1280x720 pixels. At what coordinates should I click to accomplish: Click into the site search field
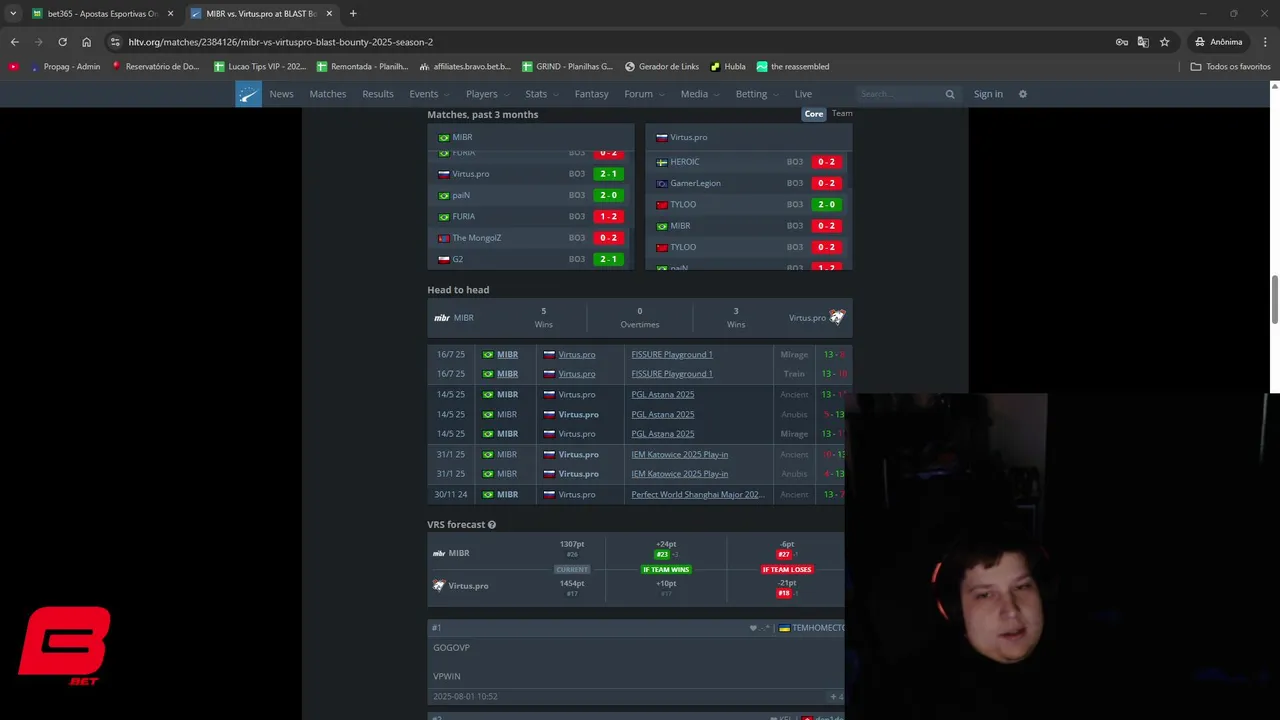[900, 94]
